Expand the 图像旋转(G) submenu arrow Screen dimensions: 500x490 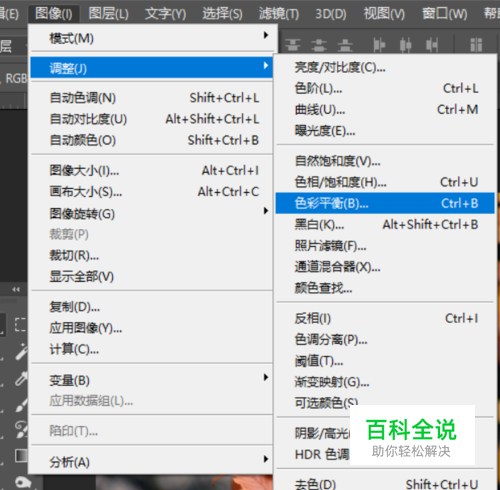(266, 211)
